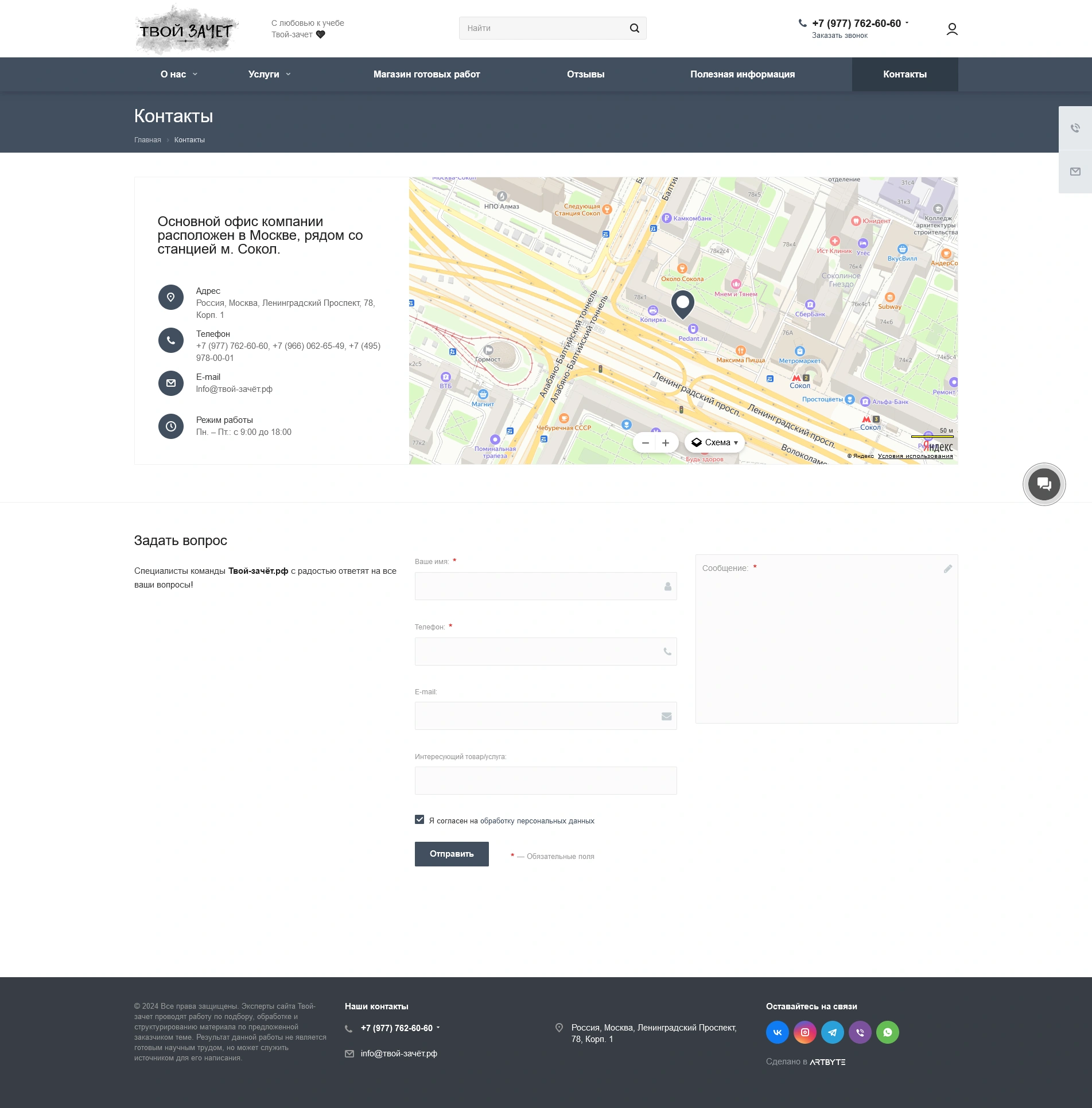Expand footer phone number dropdown
Viewport: 1092px width, 1108px height.
(x=438, y=1027)
